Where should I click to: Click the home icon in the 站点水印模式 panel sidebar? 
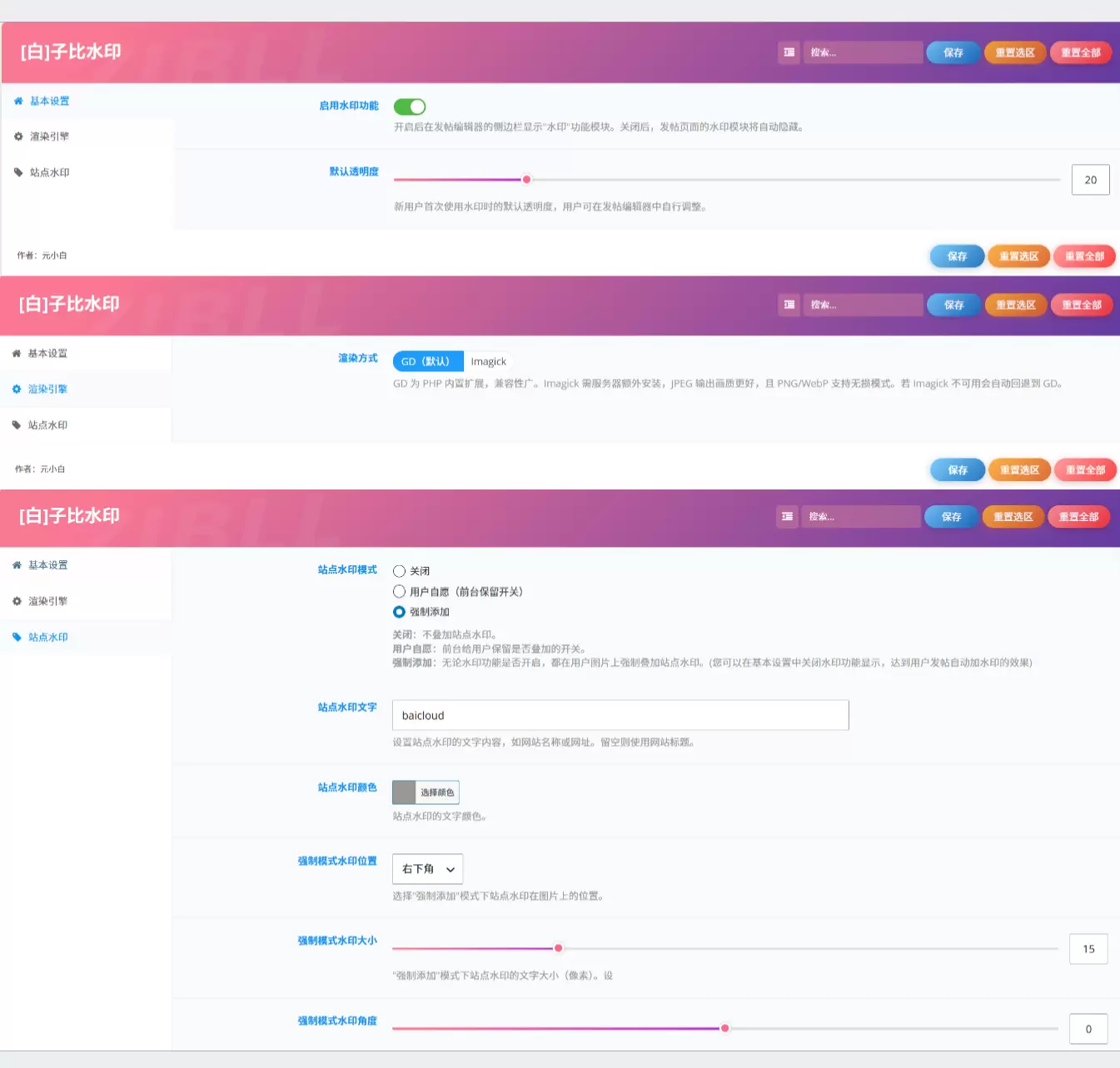click(x=17, y=564)
